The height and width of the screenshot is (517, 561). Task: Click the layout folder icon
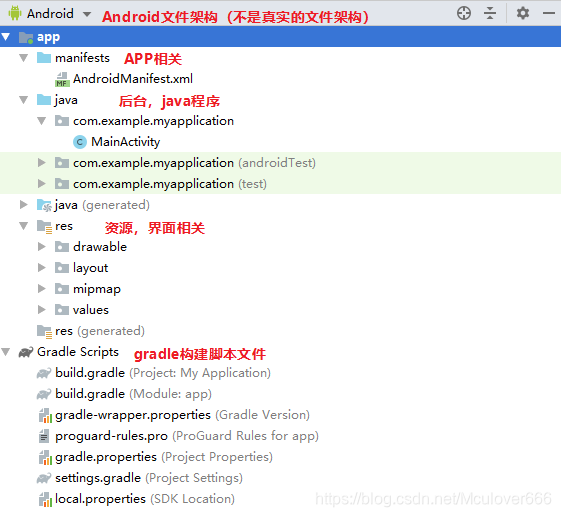click(x=62, y=268)
